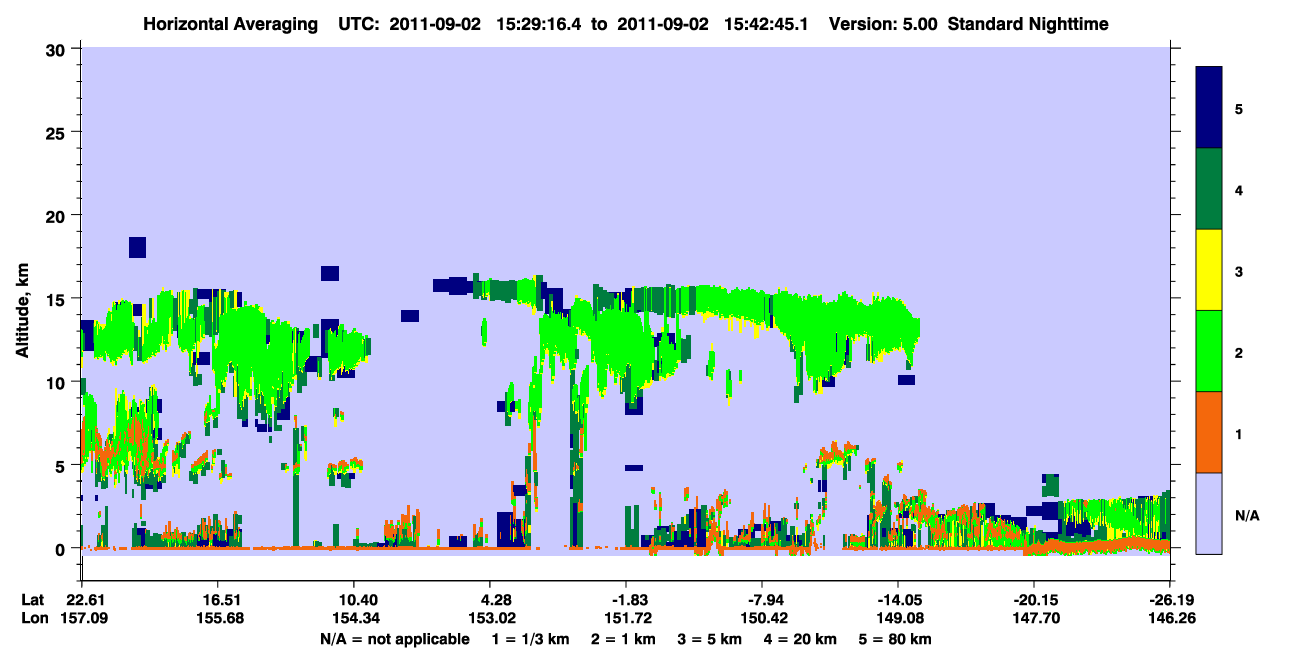Click the bright green level 2 legend swatch
The width and height of the screenshot is (1300, 667).
click(1209, 351)
